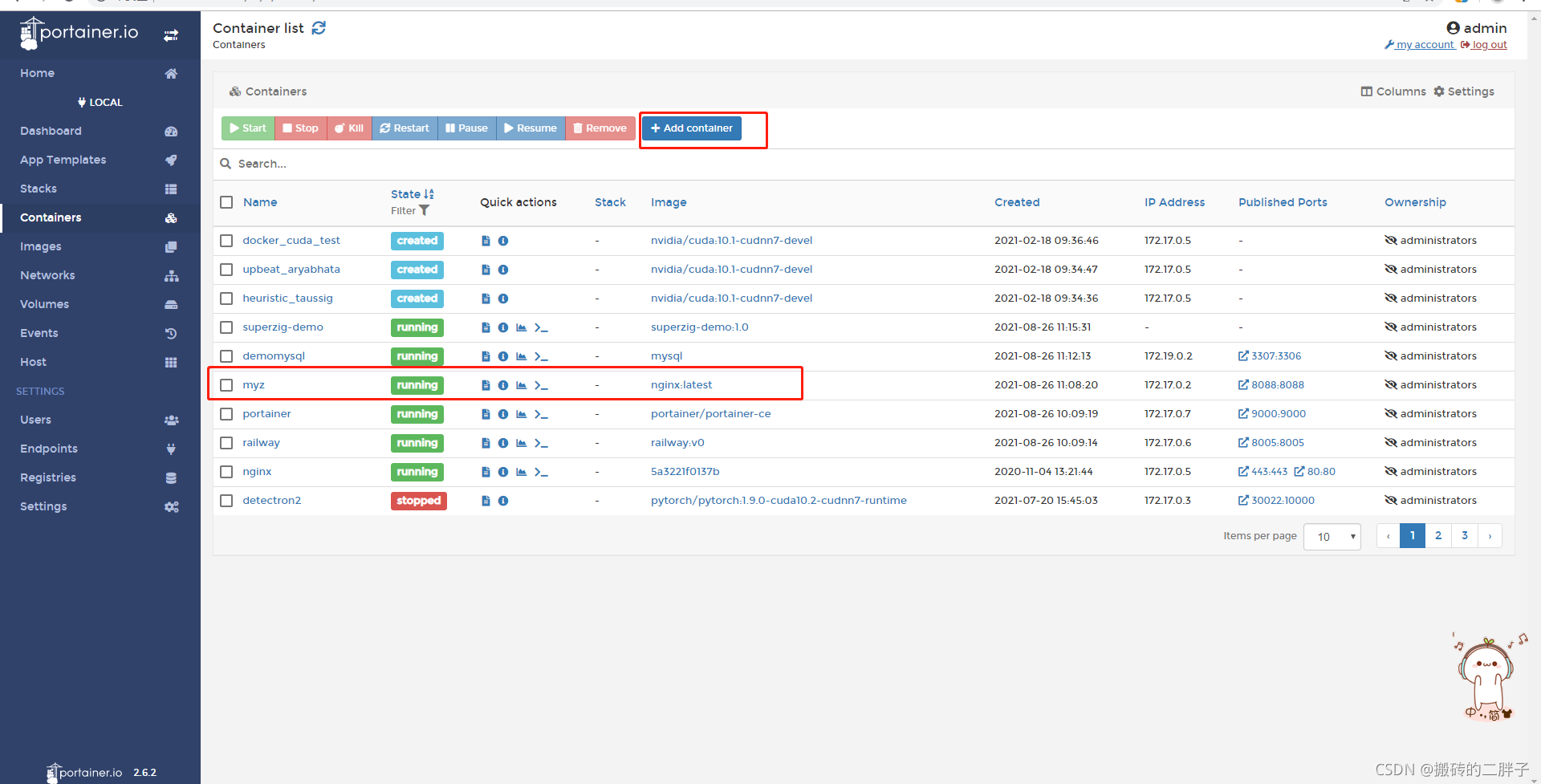
Task: Sort table by Created column
Action: (1017, 202)
